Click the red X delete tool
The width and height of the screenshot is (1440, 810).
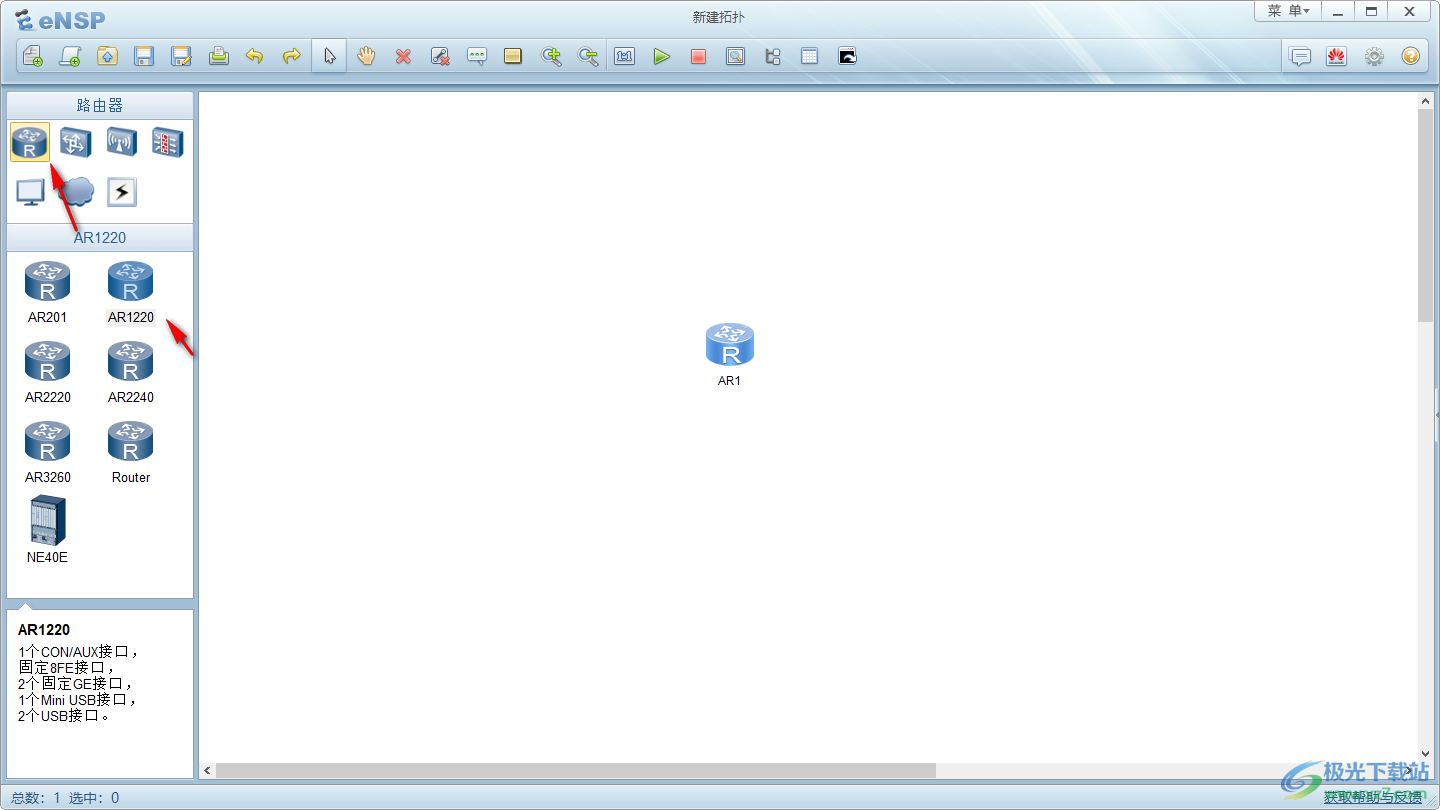[403, 57]
